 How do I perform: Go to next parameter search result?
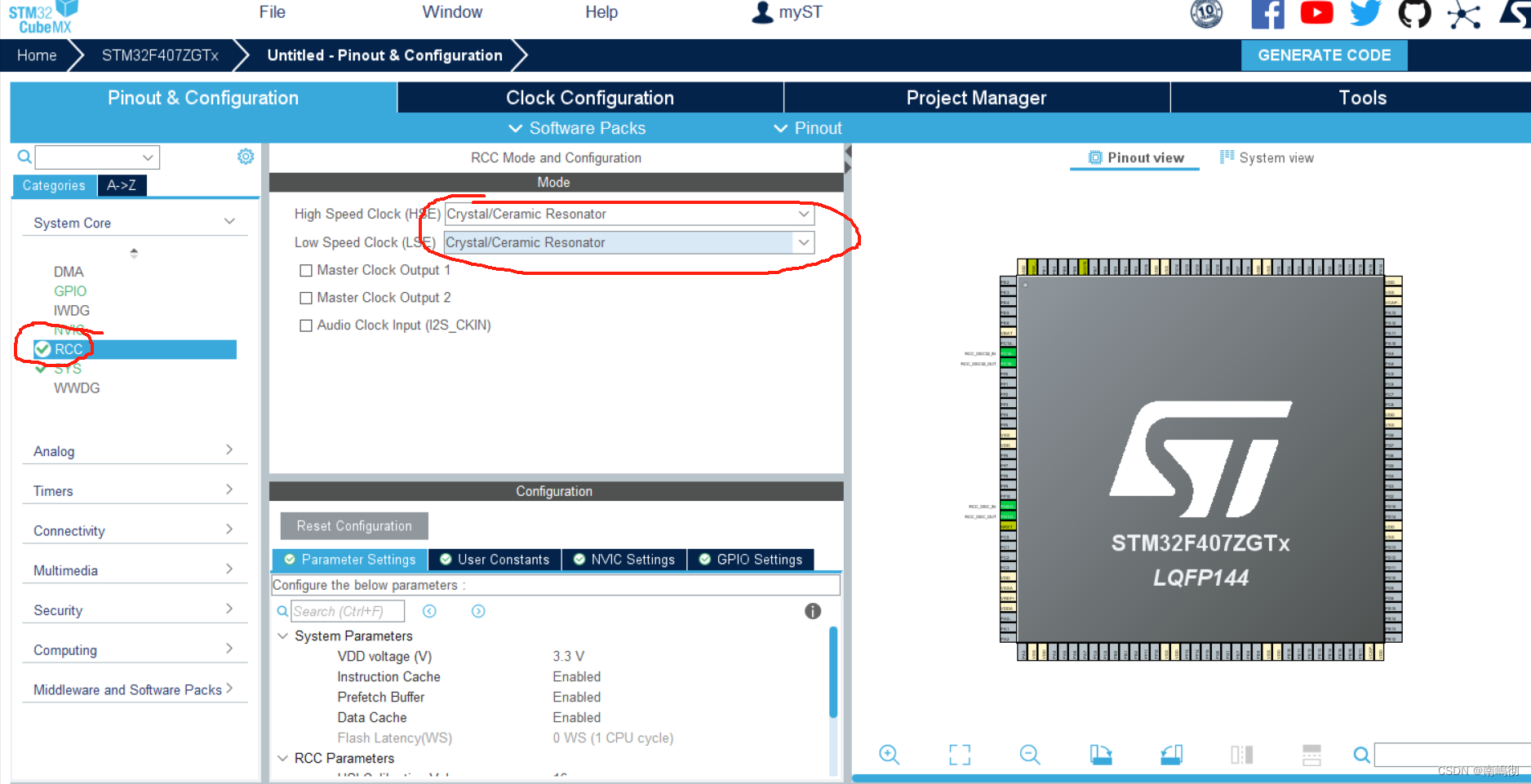click(x=478, y=611)
